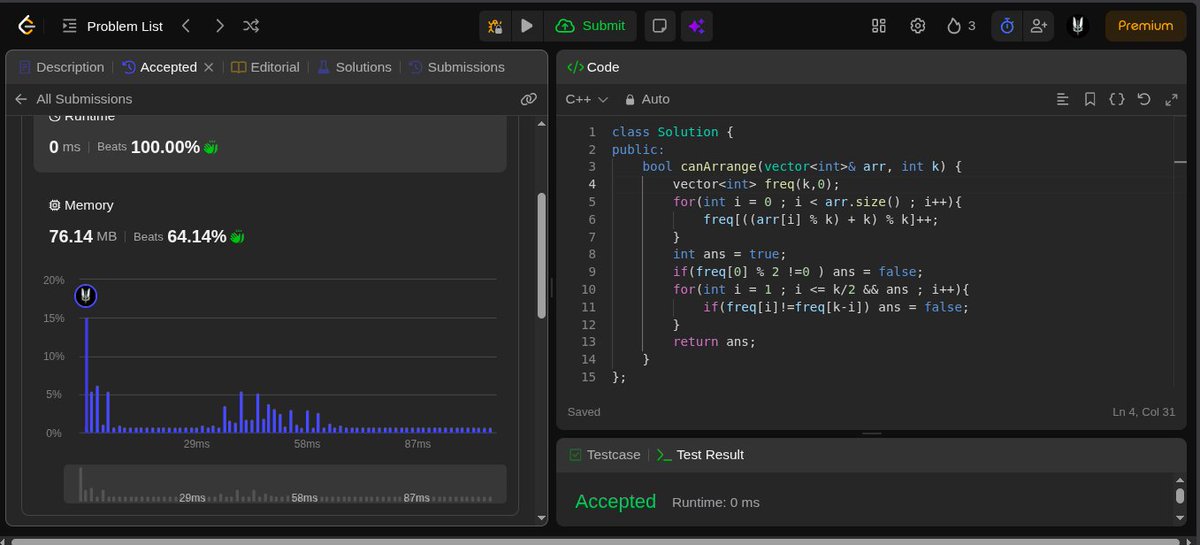Screen dimensions: 1200x545
Task: Open the Testcase tab
Action: point(604,454)
